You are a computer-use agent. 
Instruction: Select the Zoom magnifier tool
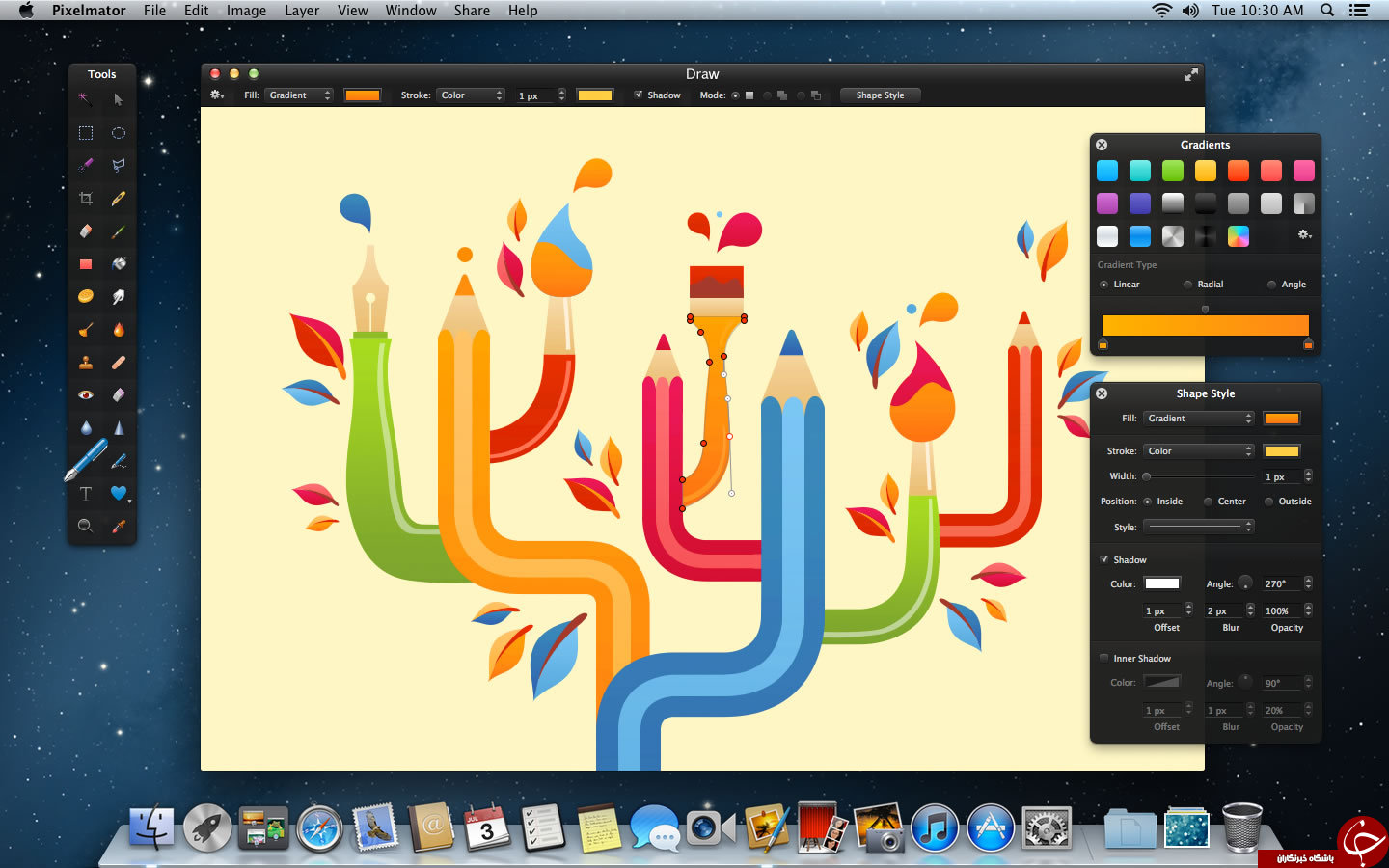pyautogui.click(x=86, y=526)
